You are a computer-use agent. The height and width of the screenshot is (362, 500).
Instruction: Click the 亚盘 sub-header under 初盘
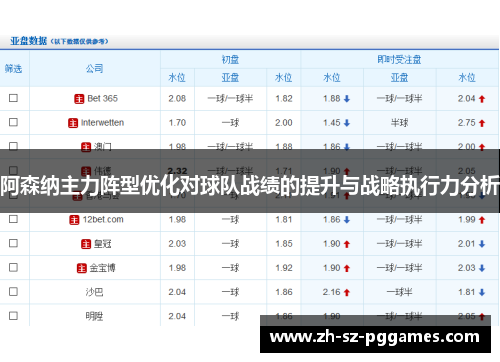(230, 78)
